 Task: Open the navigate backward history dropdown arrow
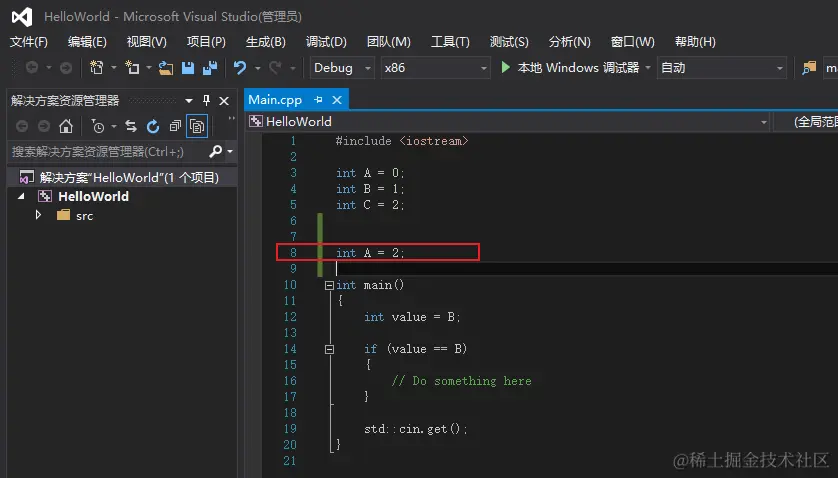coord(48,68)
